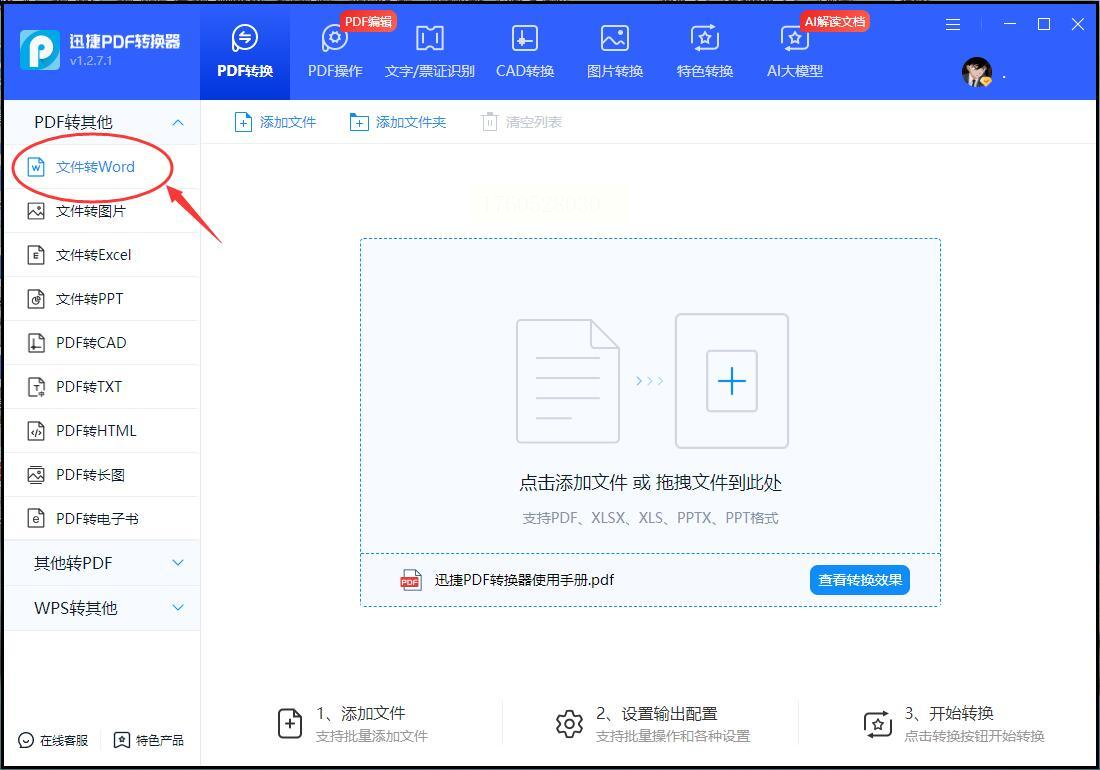The image size is (1100, 770).
Task: Go to the CAD转换 tab
Action: coord(525,52)
